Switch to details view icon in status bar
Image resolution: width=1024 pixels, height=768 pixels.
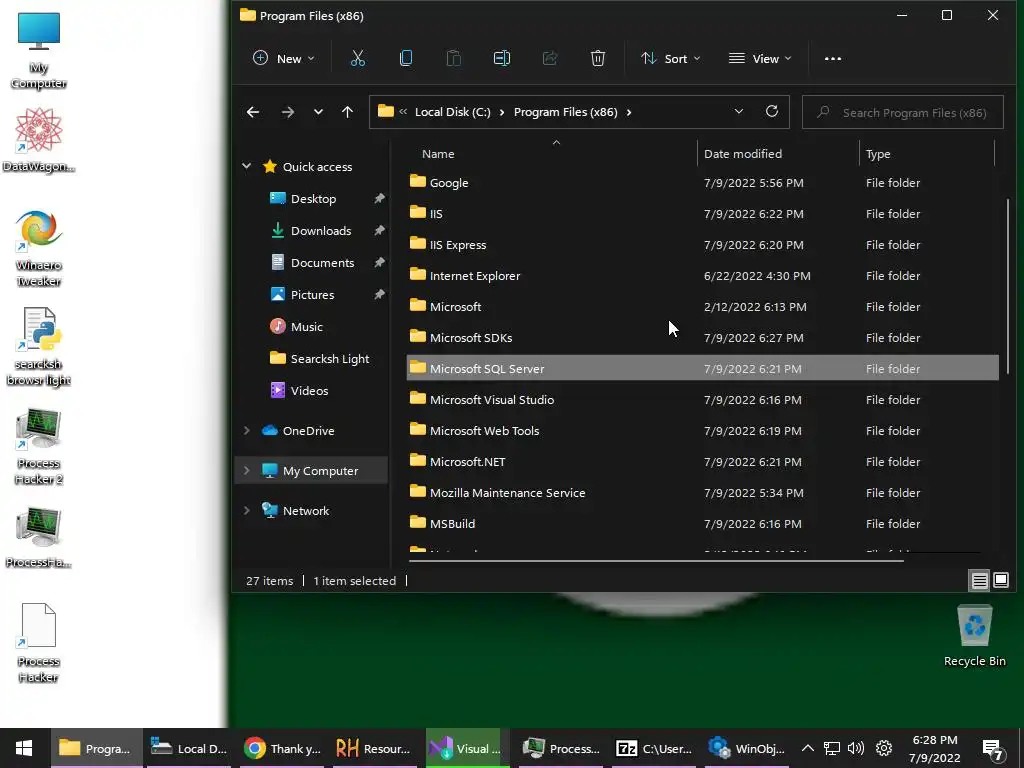coord(980,580)
